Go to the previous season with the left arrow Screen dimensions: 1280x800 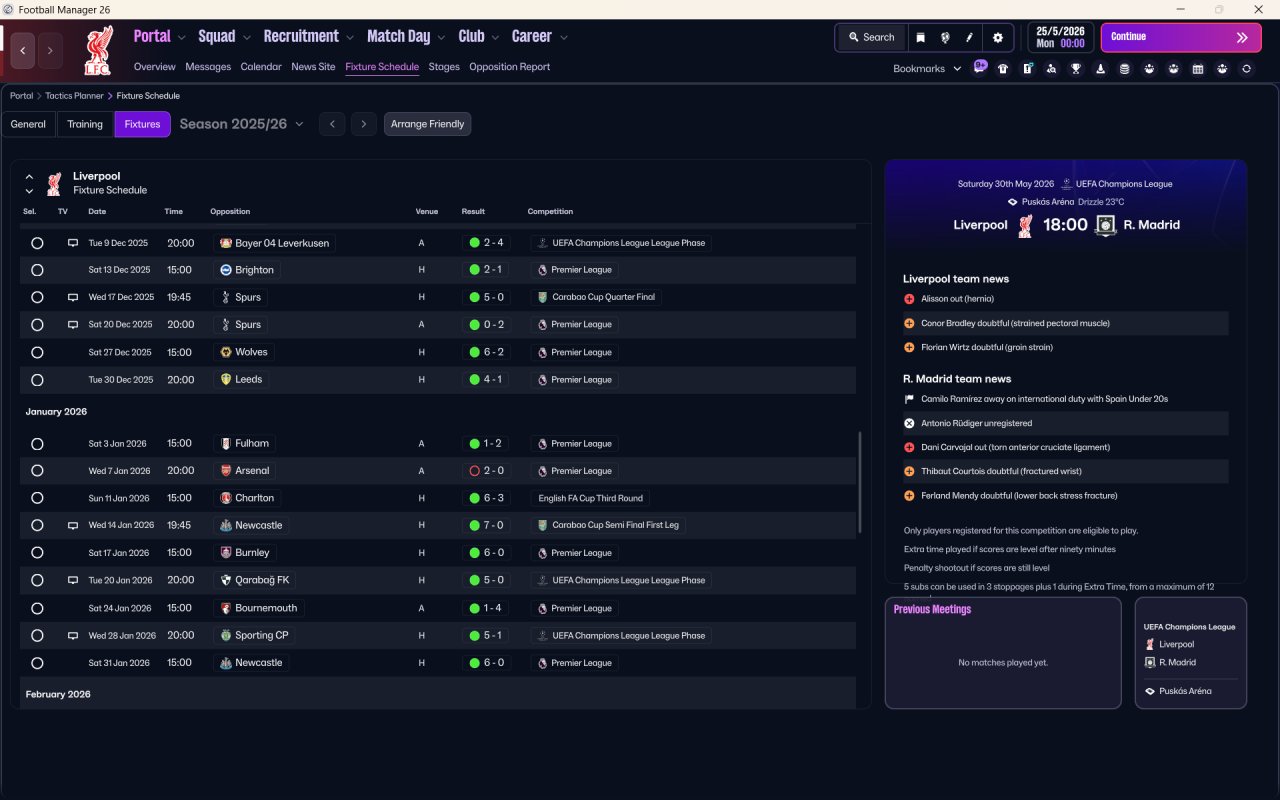pyautogui.click(x=333, y=124)
